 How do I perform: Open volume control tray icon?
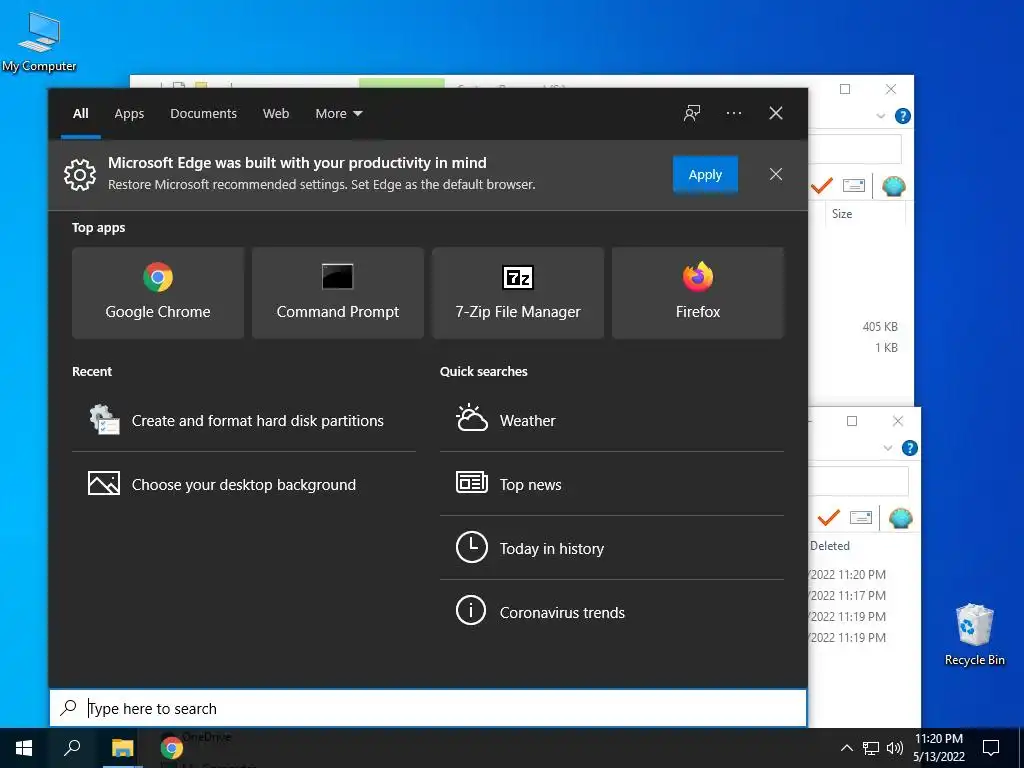[895, 748]
